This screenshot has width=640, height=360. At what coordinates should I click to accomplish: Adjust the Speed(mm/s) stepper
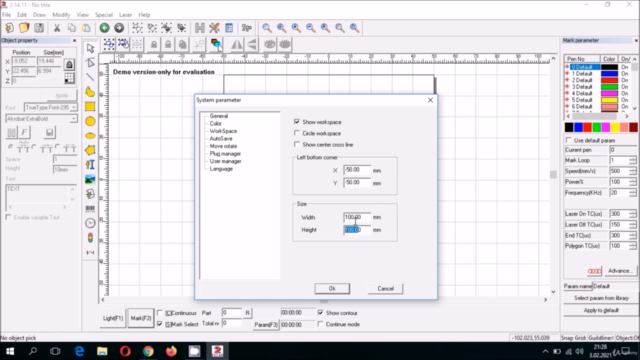coord(633,171)
